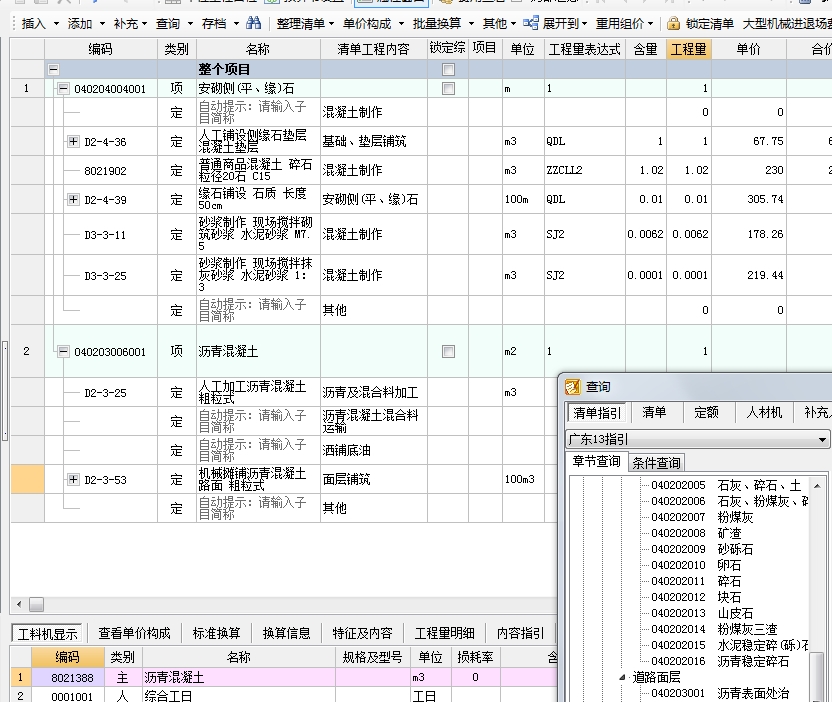Viewport: 832px width, 702px height.
Task: Open the 标准换算 tab
Action: click(216, 634)
